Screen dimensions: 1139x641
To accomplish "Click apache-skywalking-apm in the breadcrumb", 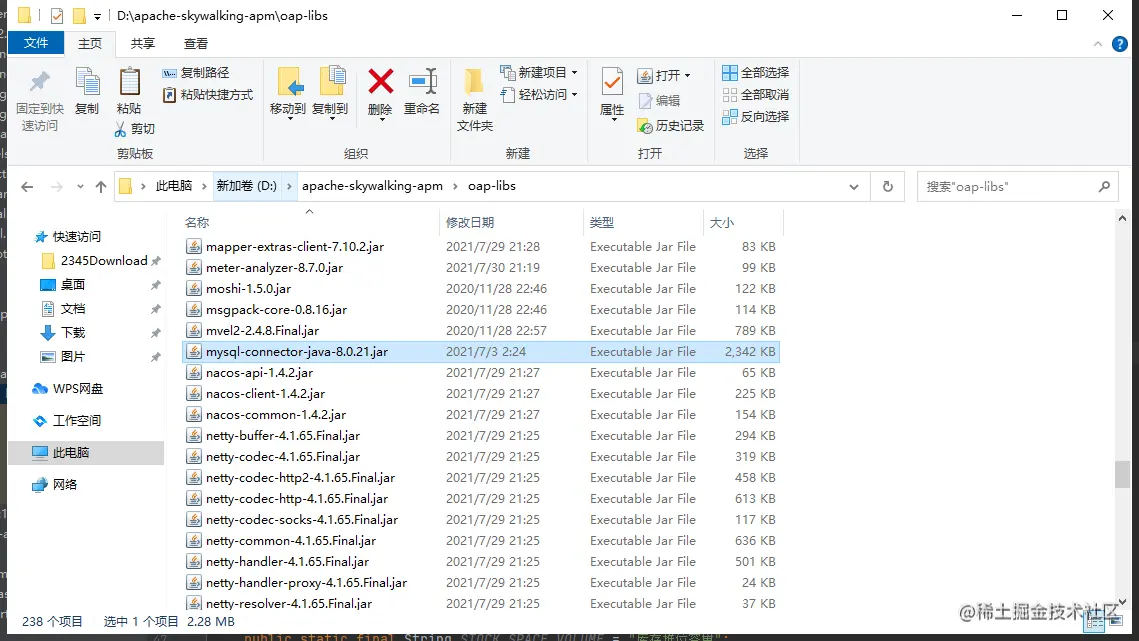I will (x=372, y=186).
